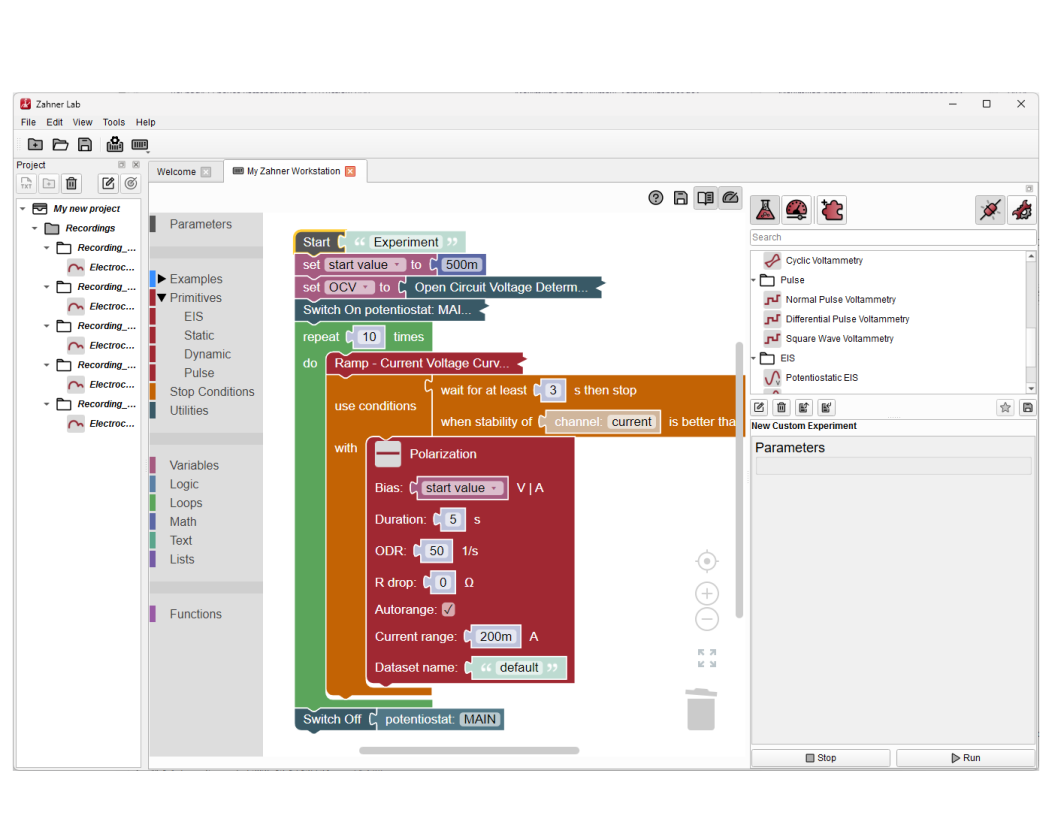Screen dimensions: 1052x840
Task: Click the horizontal workspace scrollbar
Action: click(469, 750)
